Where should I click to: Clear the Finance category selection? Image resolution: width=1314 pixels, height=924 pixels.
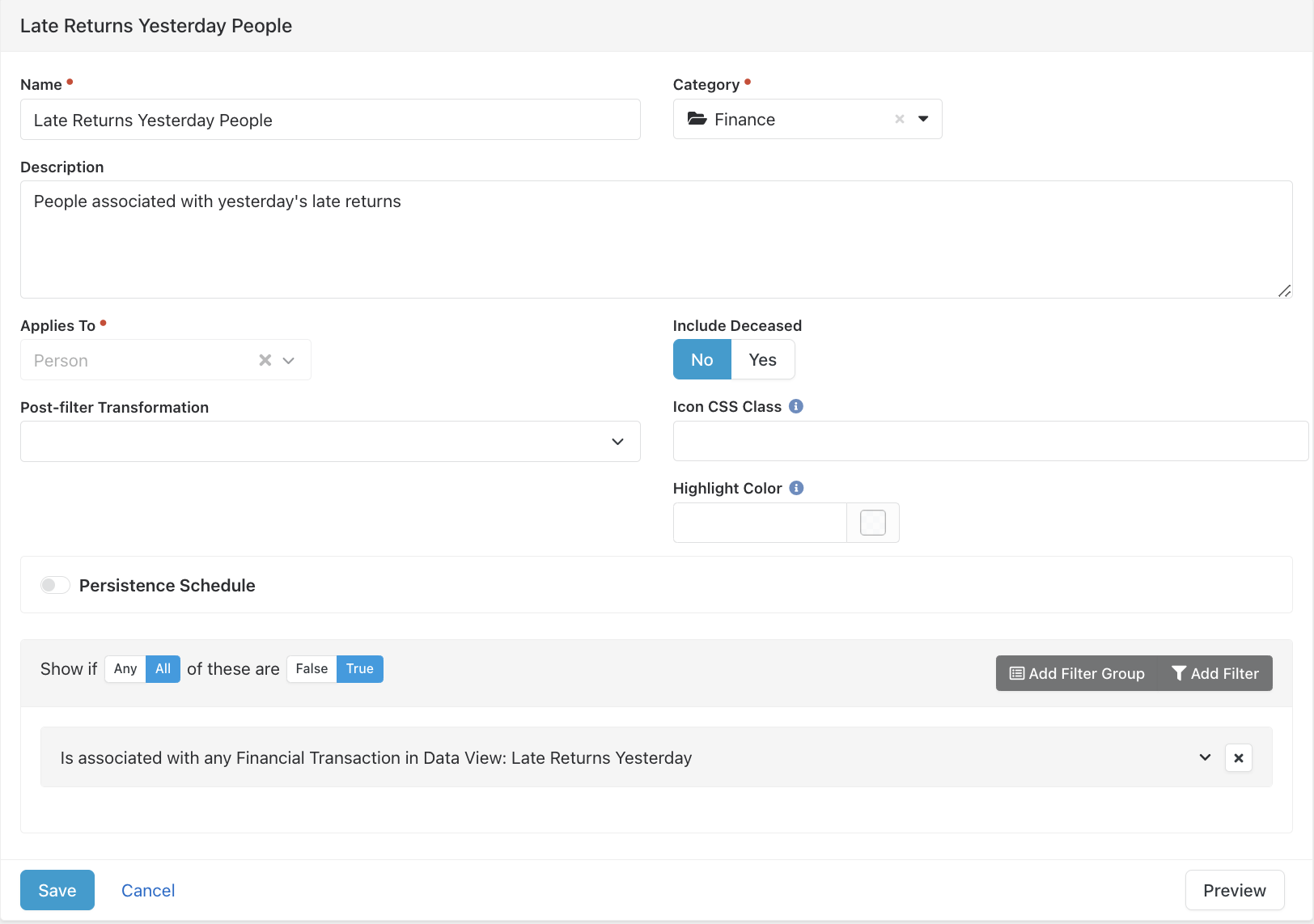(x=899, y=119)
